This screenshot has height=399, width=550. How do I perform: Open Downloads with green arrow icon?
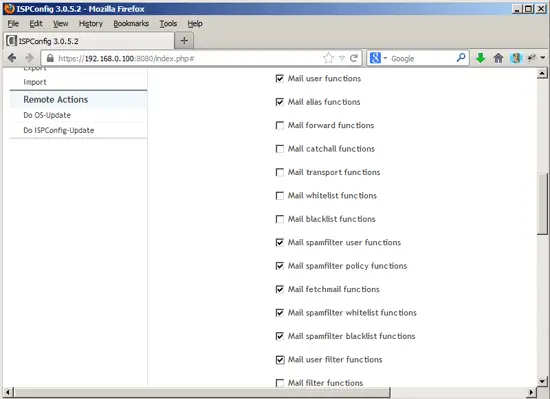(x=481, y=58)
